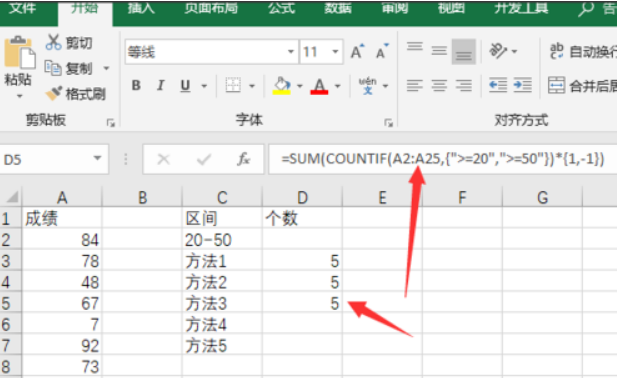Cut selection with the scissors icon
Image resolution: width=617 pixels, height=378 pixels.
[x=53, y=42]
